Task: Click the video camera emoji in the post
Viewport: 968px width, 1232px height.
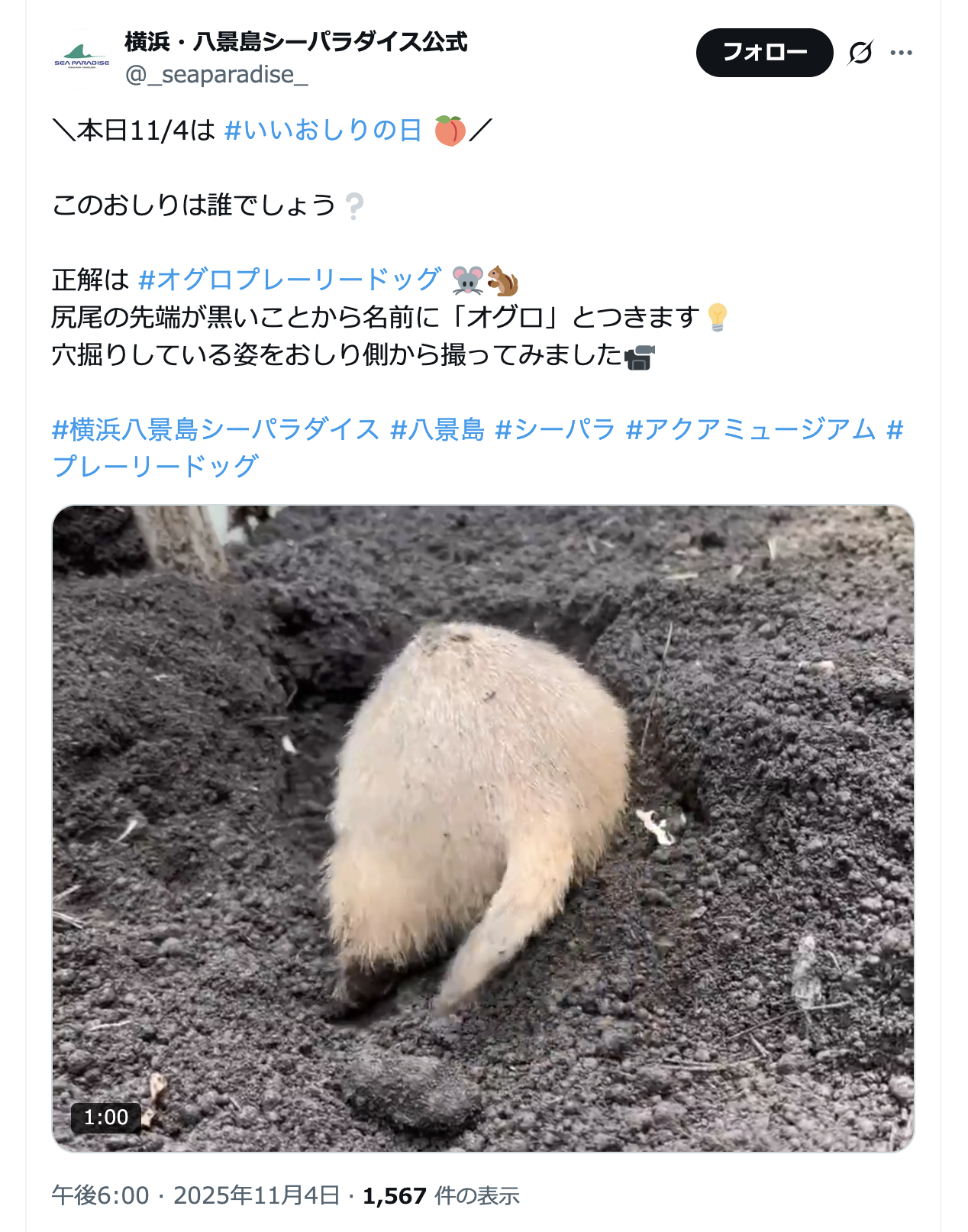Action: pos(640,357)
